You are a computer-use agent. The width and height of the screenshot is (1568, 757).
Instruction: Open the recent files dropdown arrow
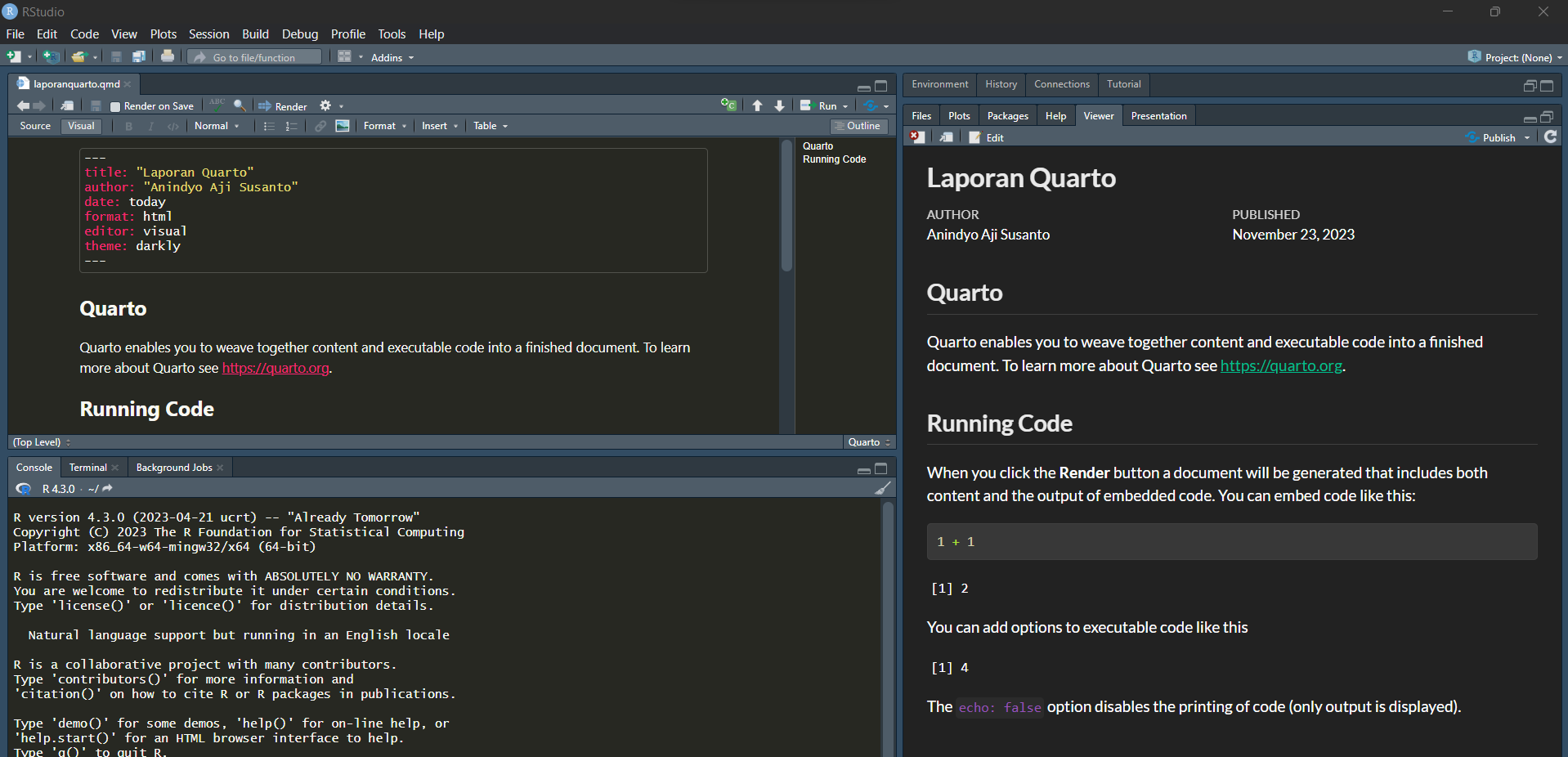pyautogui.click(x=95, y=57)
